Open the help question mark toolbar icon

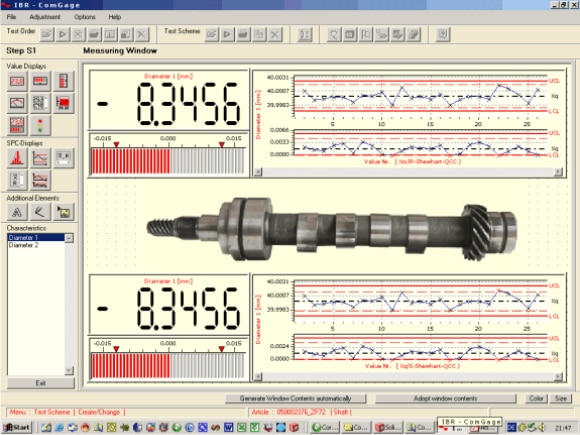(x=443, y=34)
